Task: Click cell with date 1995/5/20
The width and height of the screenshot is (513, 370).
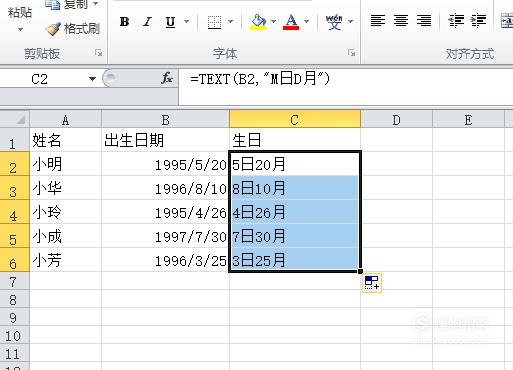Action: click(165, 164)
